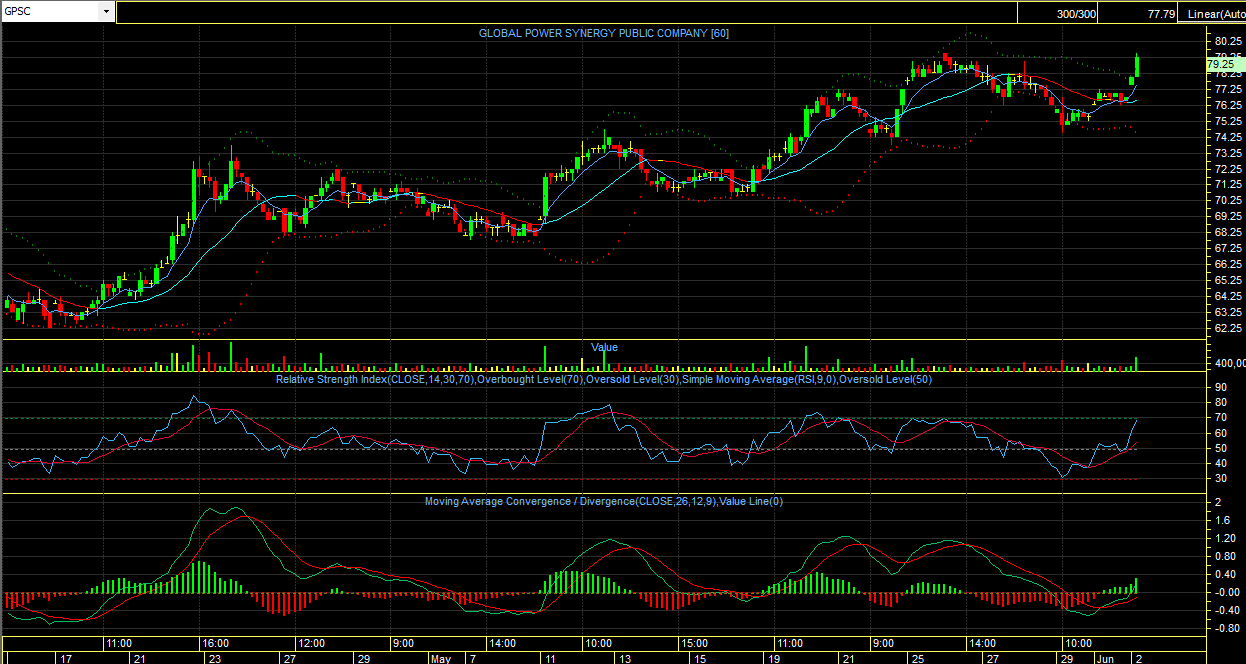Click the Linear(Auto scale mode label
This screenshot has width=1246, height=664.
coord(1216,14)
